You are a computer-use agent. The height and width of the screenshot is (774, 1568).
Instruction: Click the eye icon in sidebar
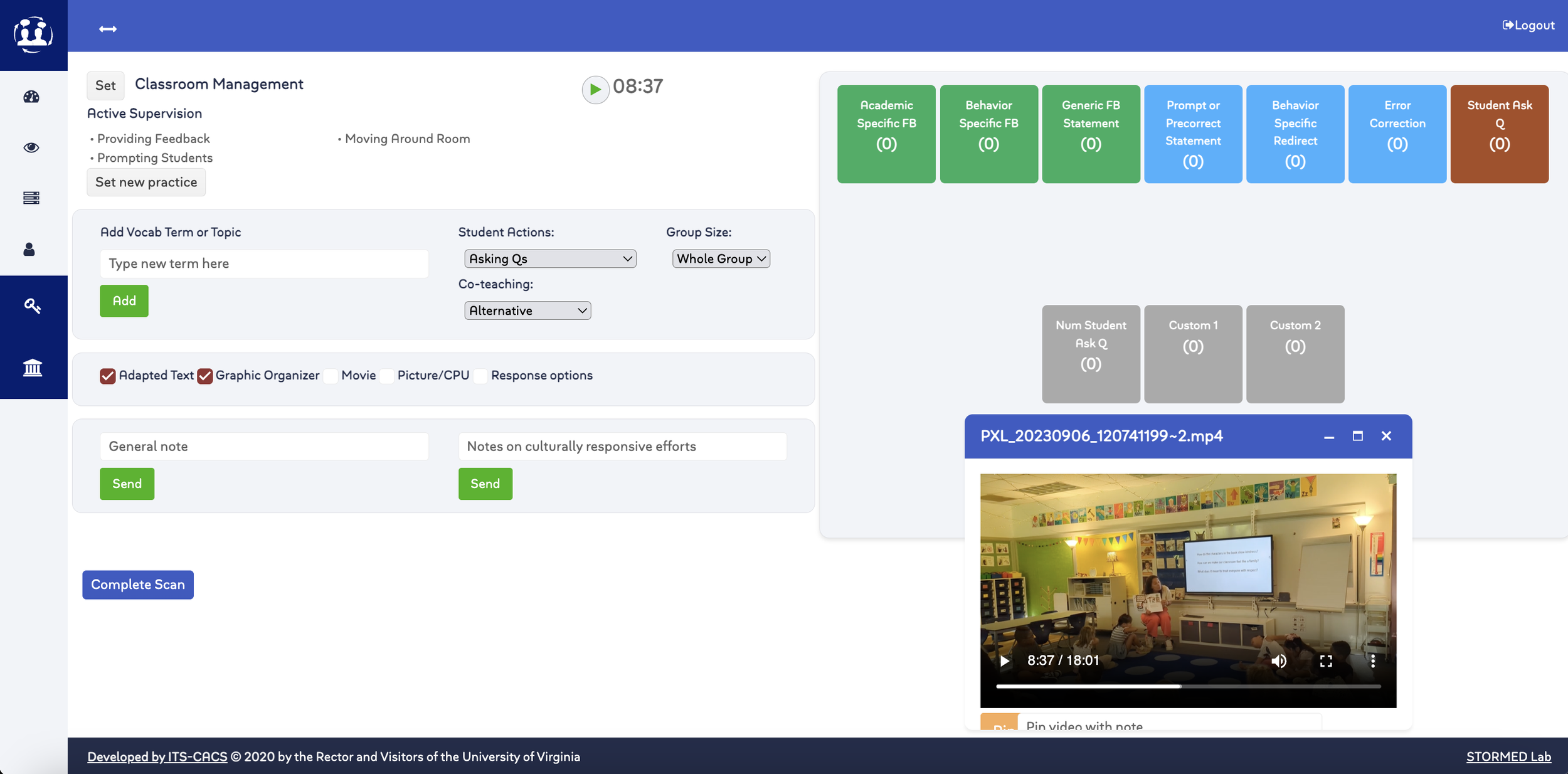point(31,147)
